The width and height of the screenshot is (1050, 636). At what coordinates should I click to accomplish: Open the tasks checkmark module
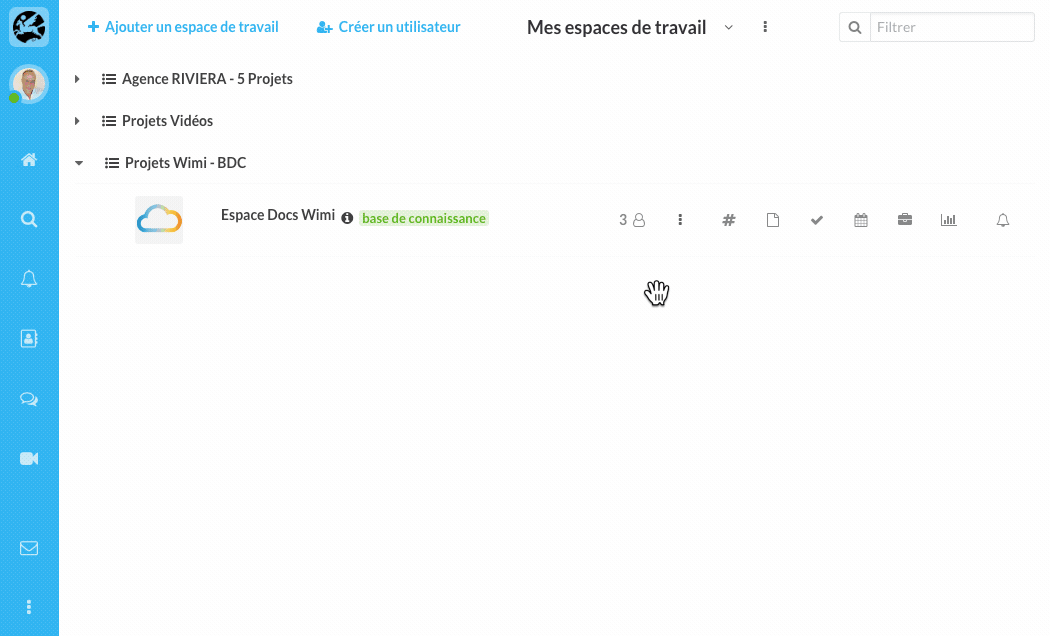(x=816, y=220)
